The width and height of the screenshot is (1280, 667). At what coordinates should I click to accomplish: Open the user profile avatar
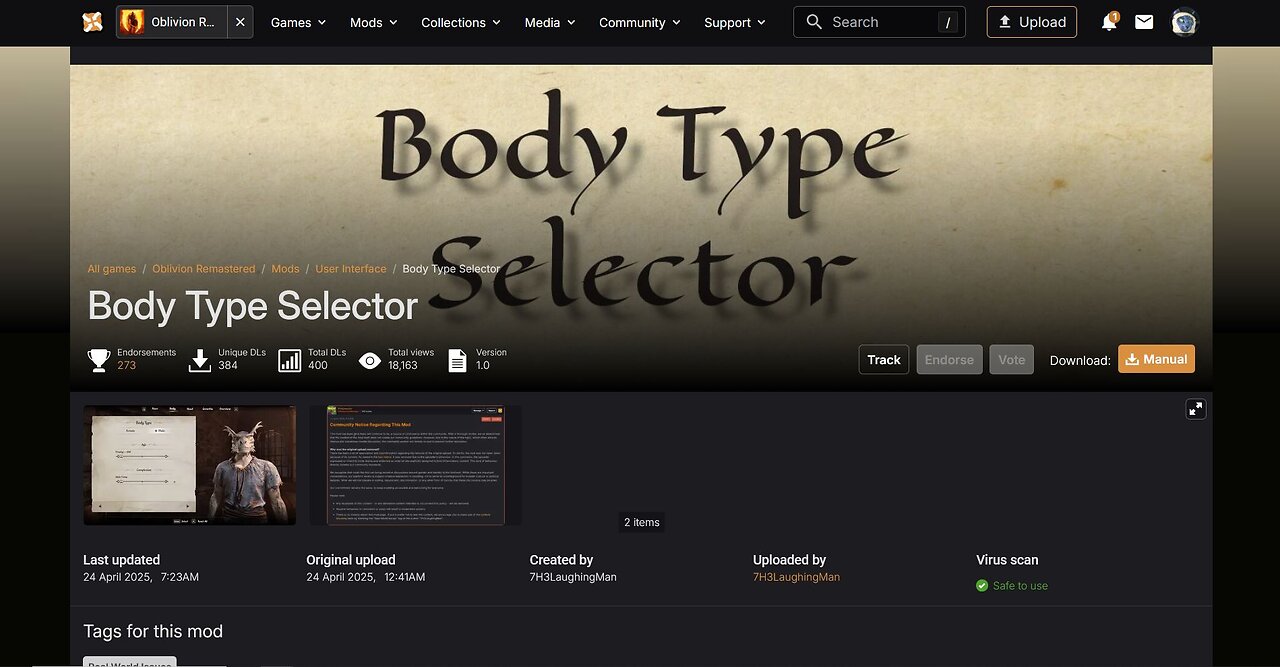pos(1185,22)
